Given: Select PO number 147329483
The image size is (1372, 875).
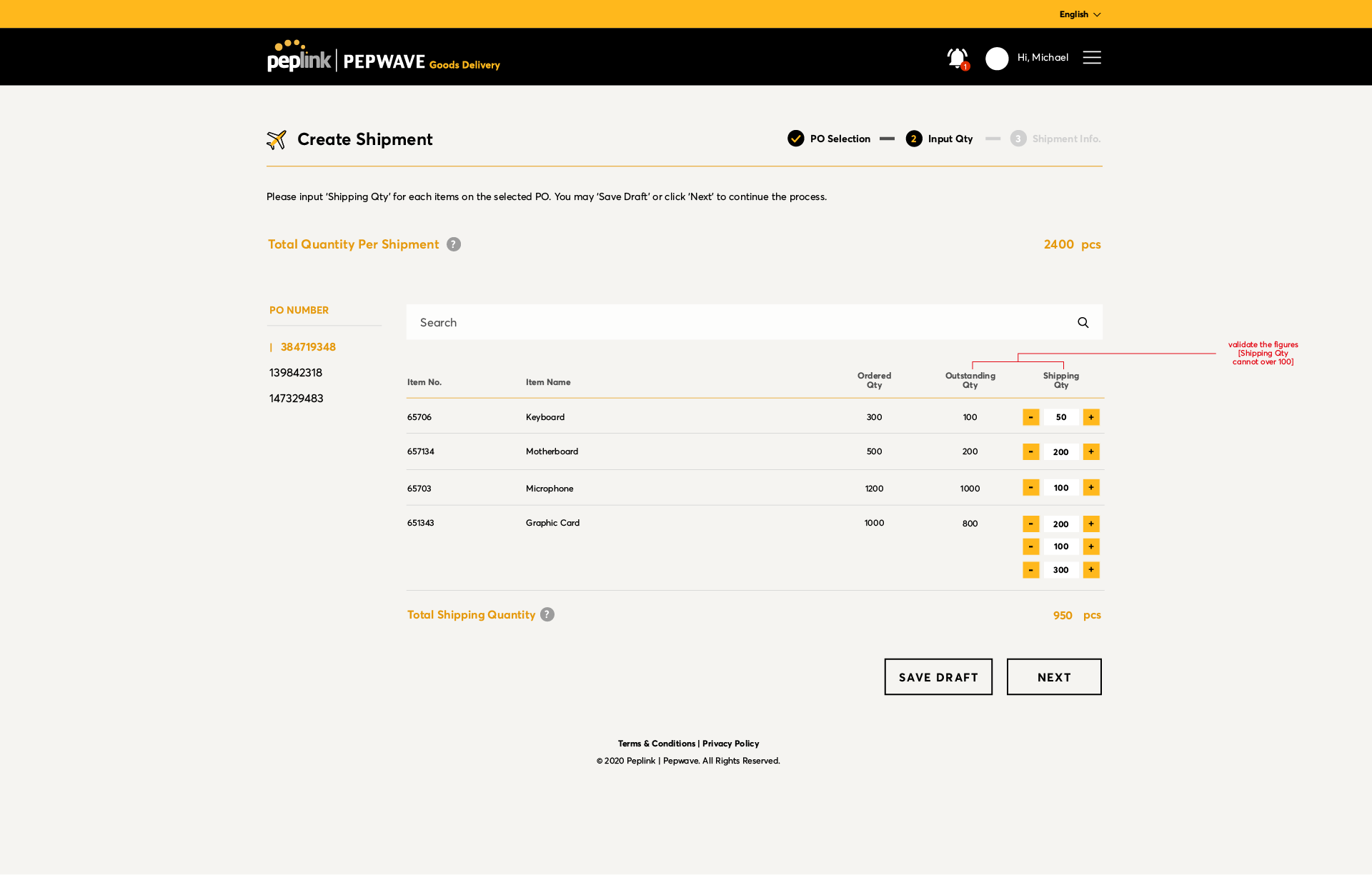Looking at the screenshot, I should (297, 399).
